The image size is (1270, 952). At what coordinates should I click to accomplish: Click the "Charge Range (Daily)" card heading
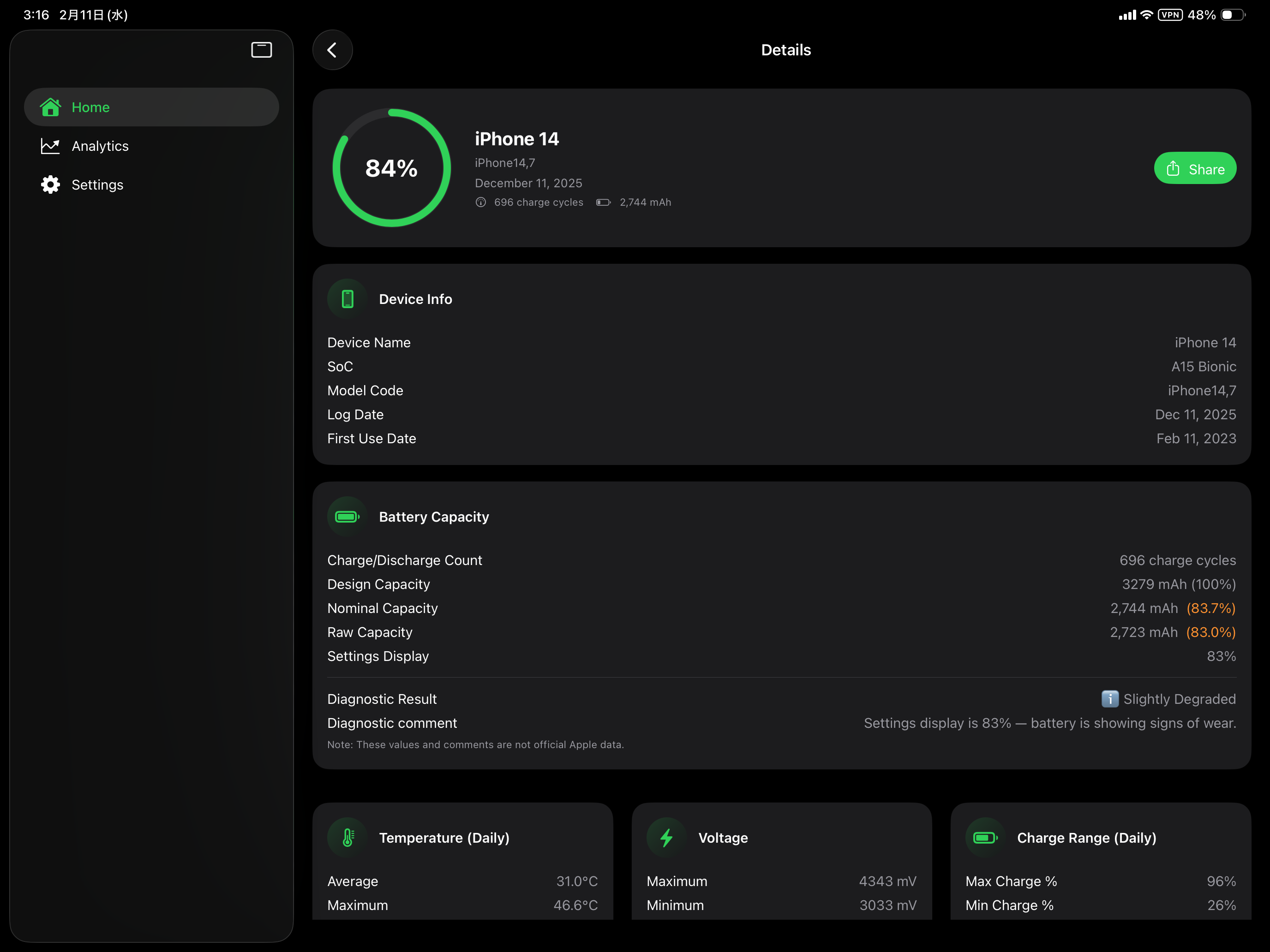(1086, 838)
